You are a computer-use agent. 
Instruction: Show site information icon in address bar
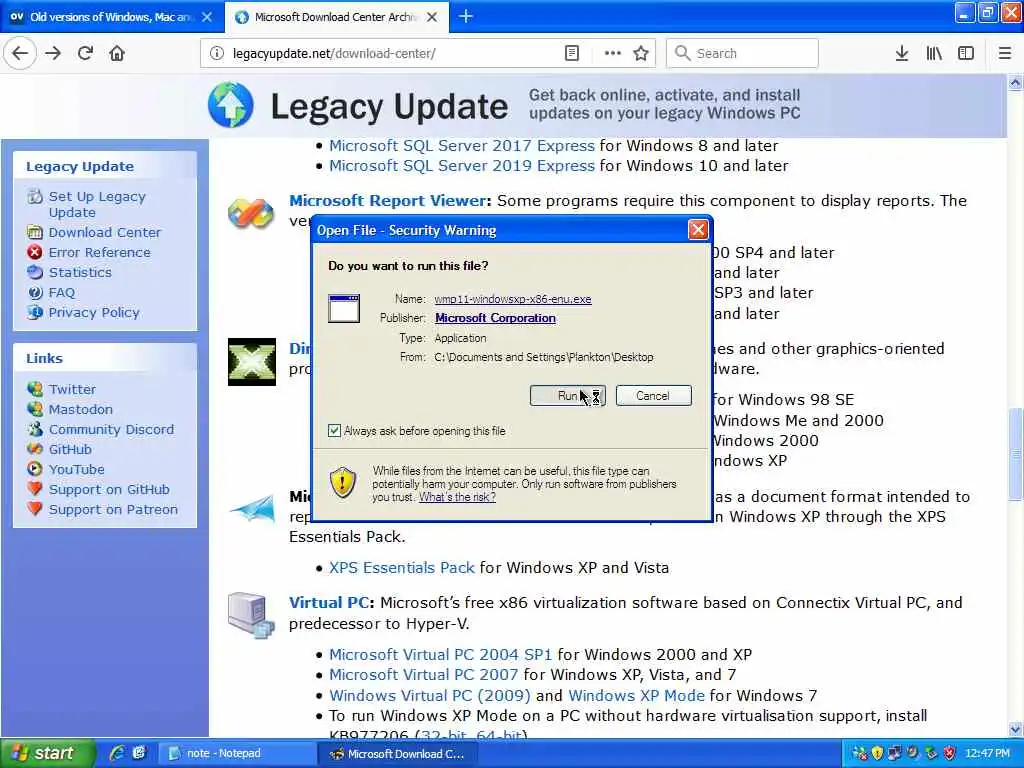pos(217,53)
